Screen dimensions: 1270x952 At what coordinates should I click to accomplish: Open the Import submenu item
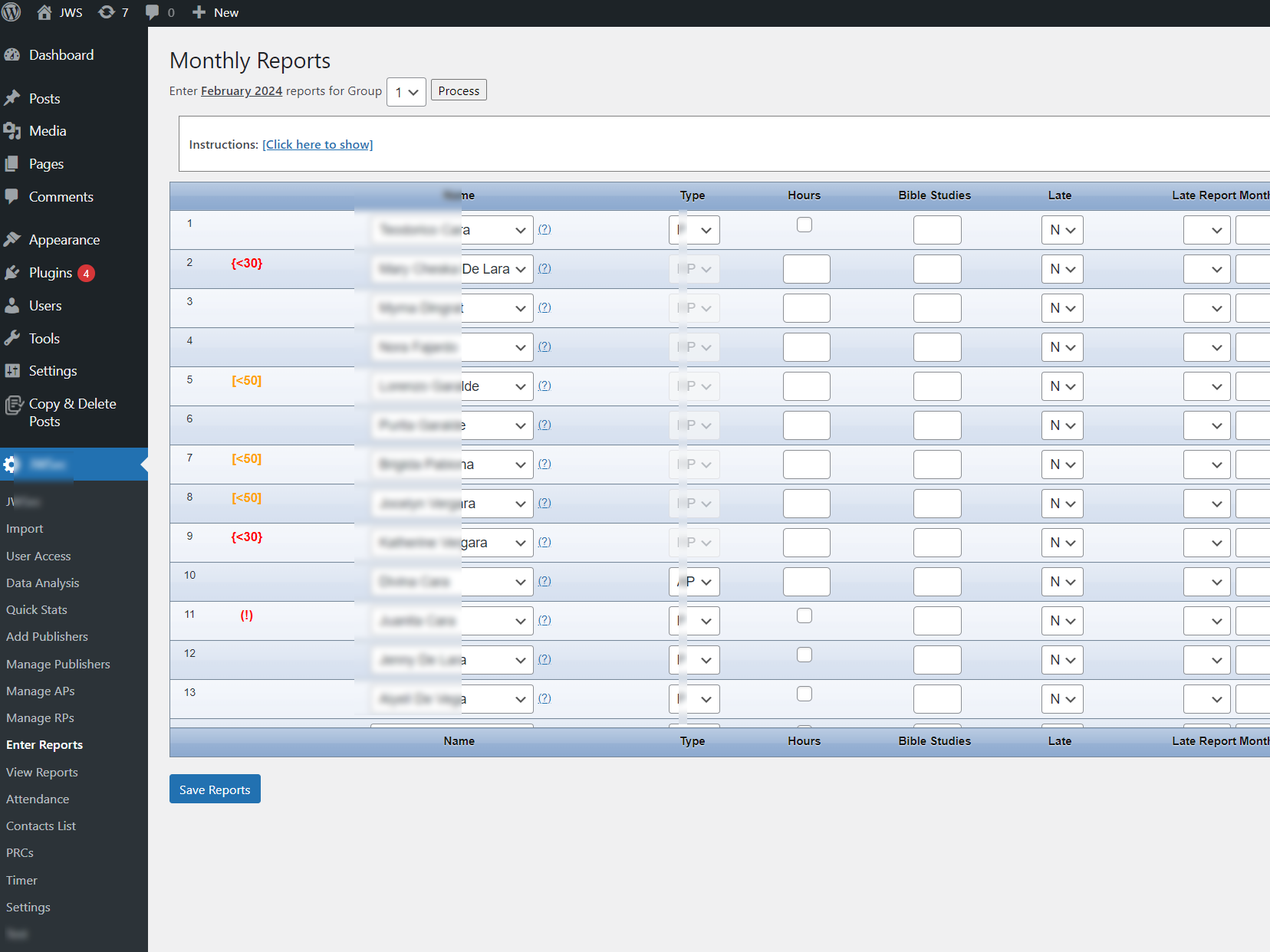[25, 529]
